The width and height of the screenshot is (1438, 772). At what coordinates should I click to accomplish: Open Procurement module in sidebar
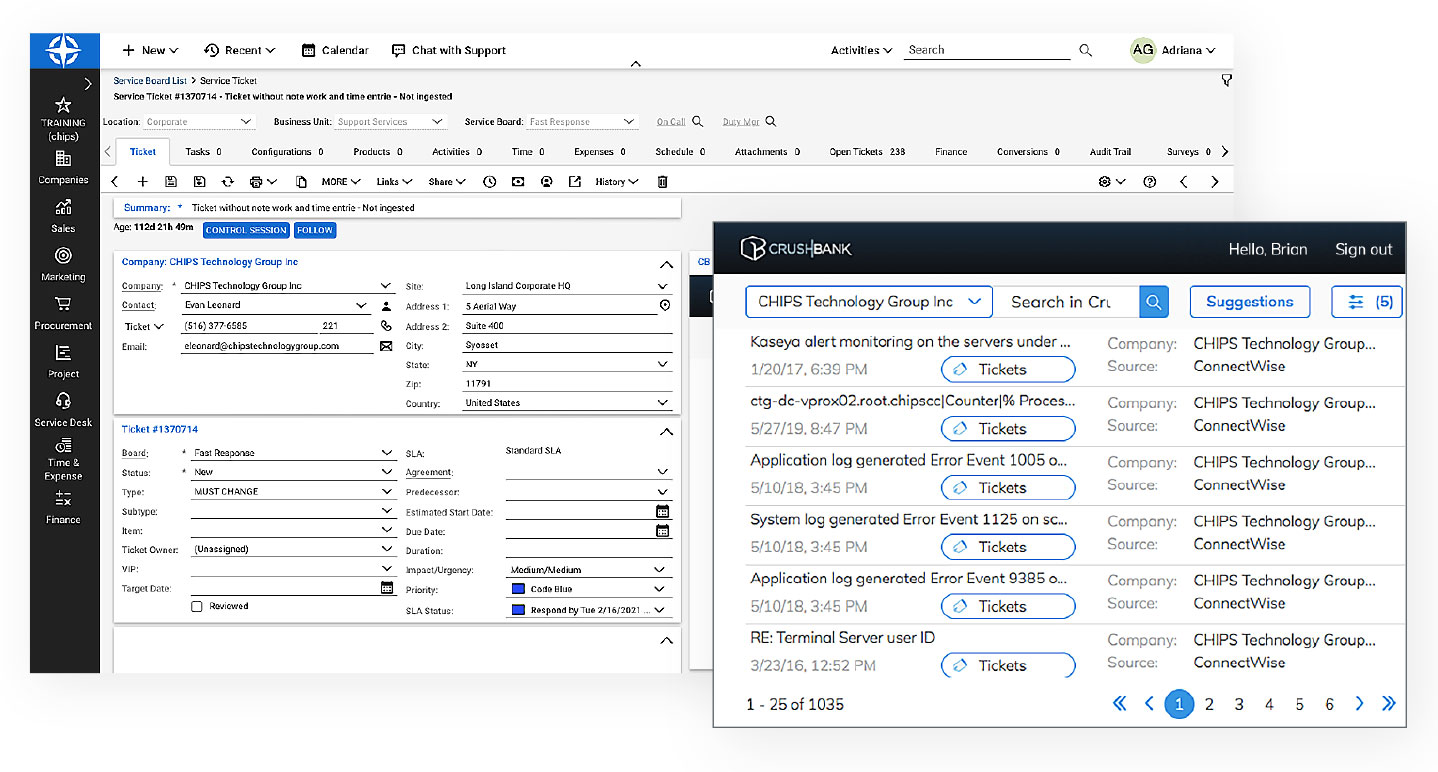point(63,312)
